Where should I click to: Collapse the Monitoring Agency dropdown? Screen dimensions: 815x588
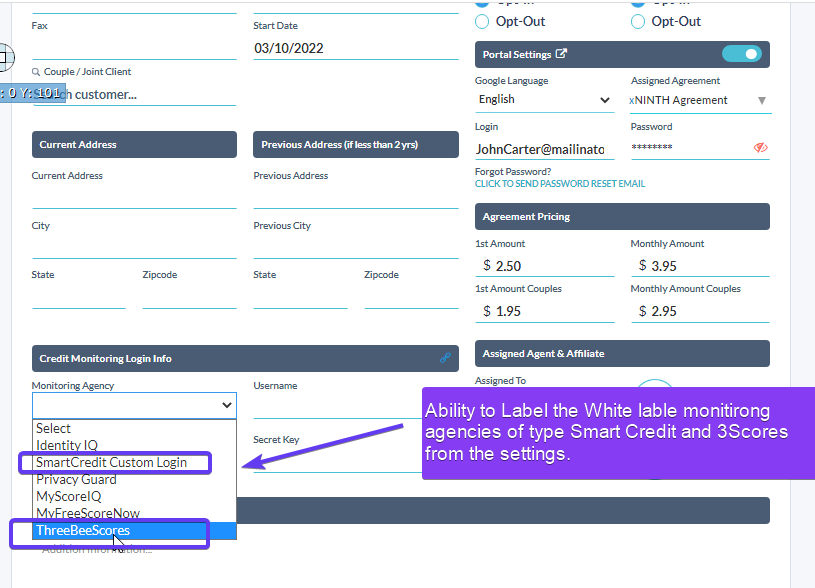point(134,405)
